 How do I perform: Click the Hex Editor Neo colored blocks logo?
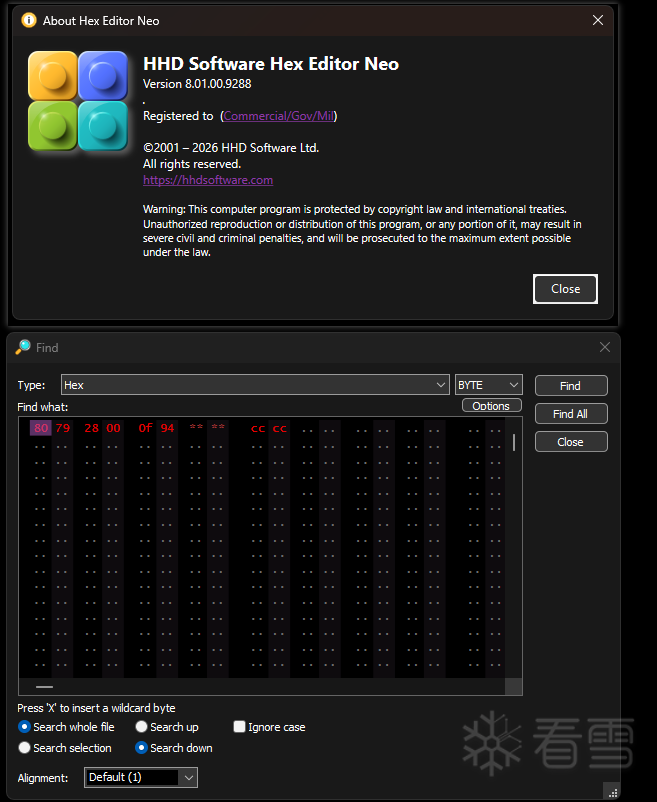pyautogui.click(x=78, y=101)
